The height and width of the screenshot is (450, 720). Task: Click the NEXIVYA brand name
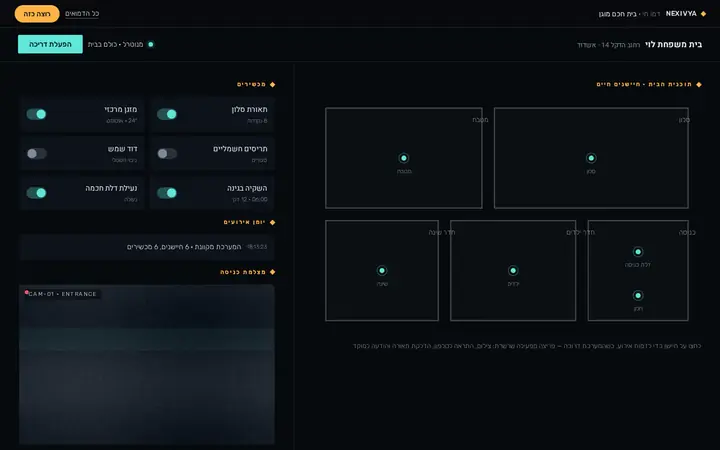click(x=681, y=14)
